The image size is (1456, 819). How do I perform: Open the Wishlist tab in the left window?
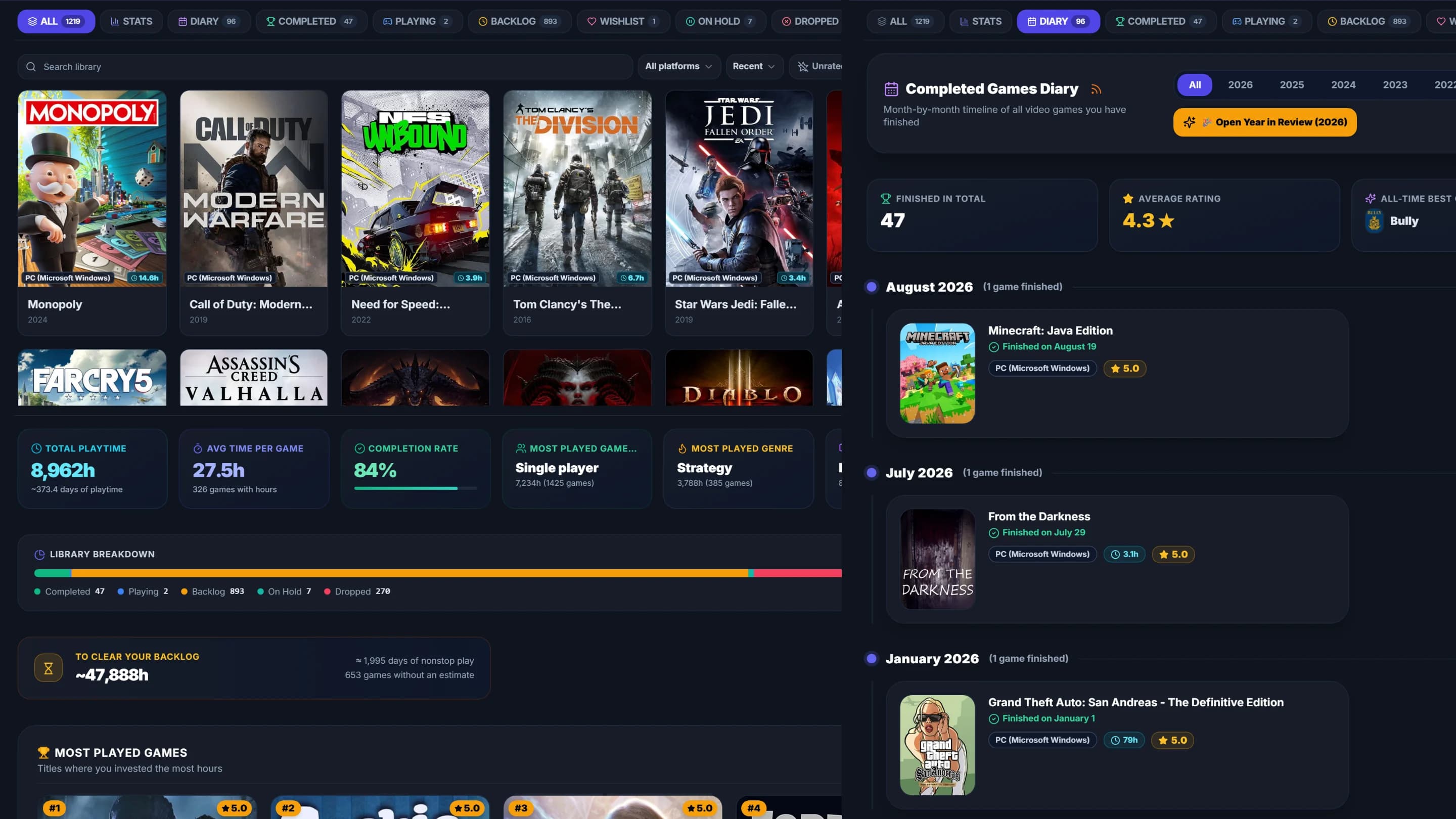coord(623,21)
